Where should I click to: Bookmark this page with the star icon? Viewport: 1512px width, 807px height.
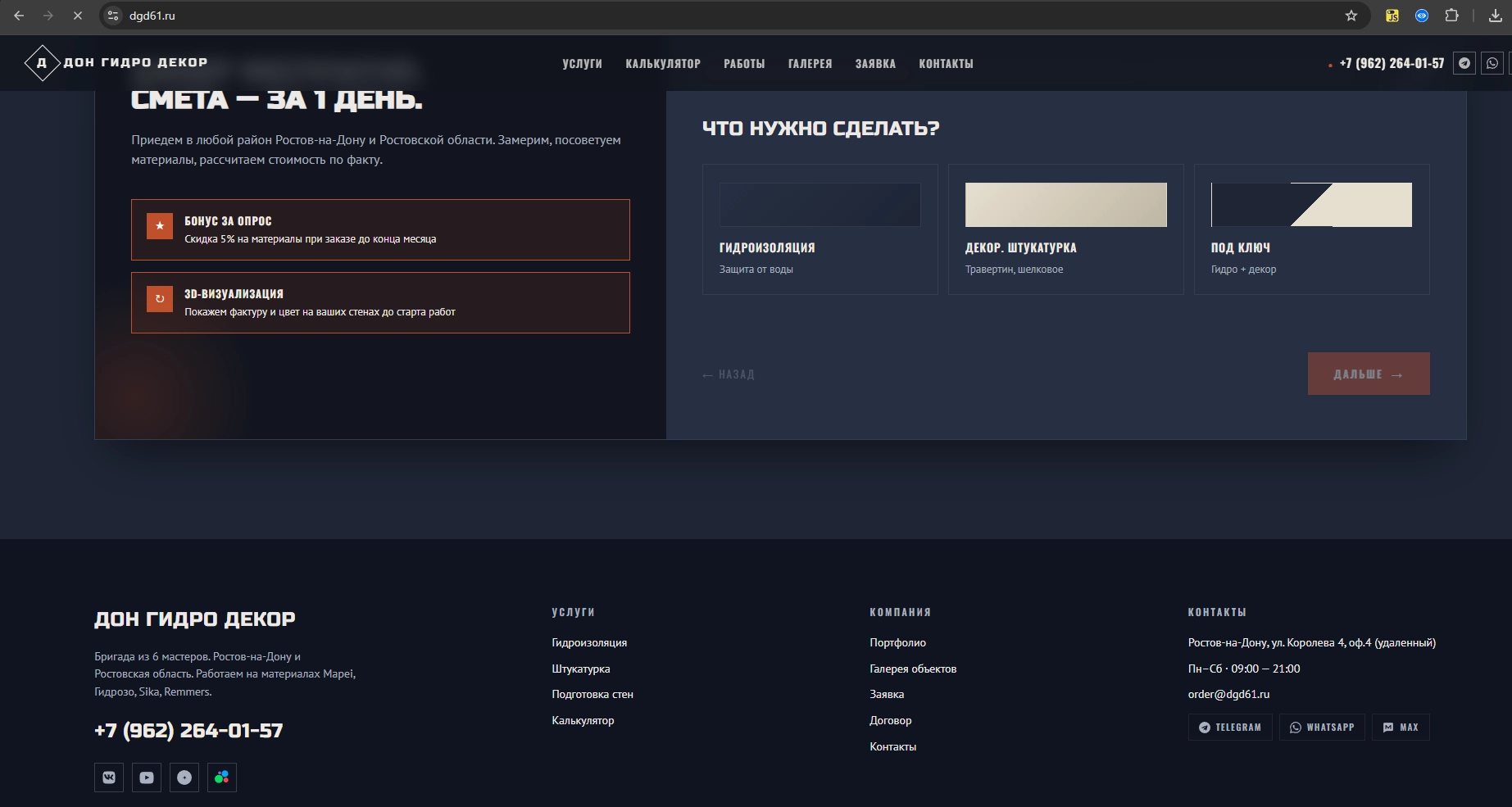(1351, 16)
